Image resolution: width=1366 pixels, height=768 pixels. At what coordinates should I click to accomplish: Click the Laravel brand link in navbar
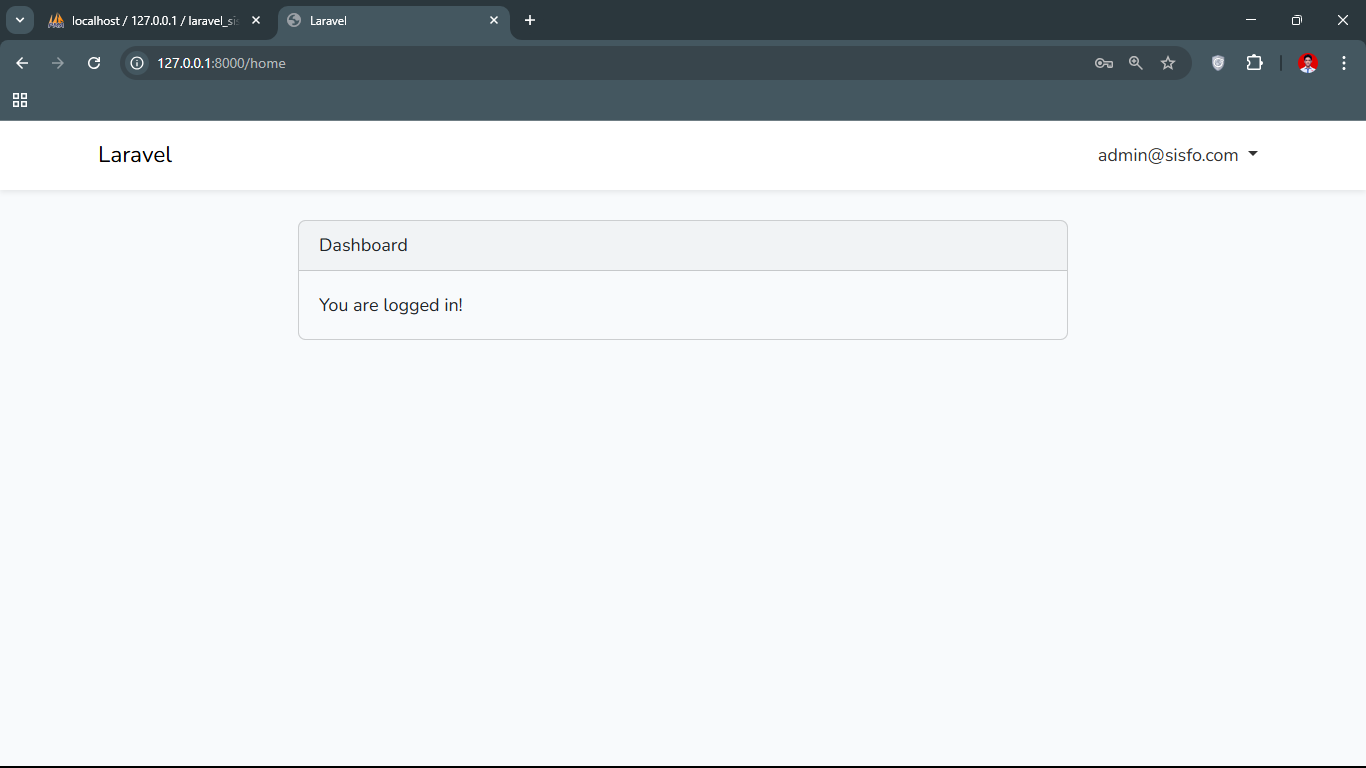(x=135, y=155)
